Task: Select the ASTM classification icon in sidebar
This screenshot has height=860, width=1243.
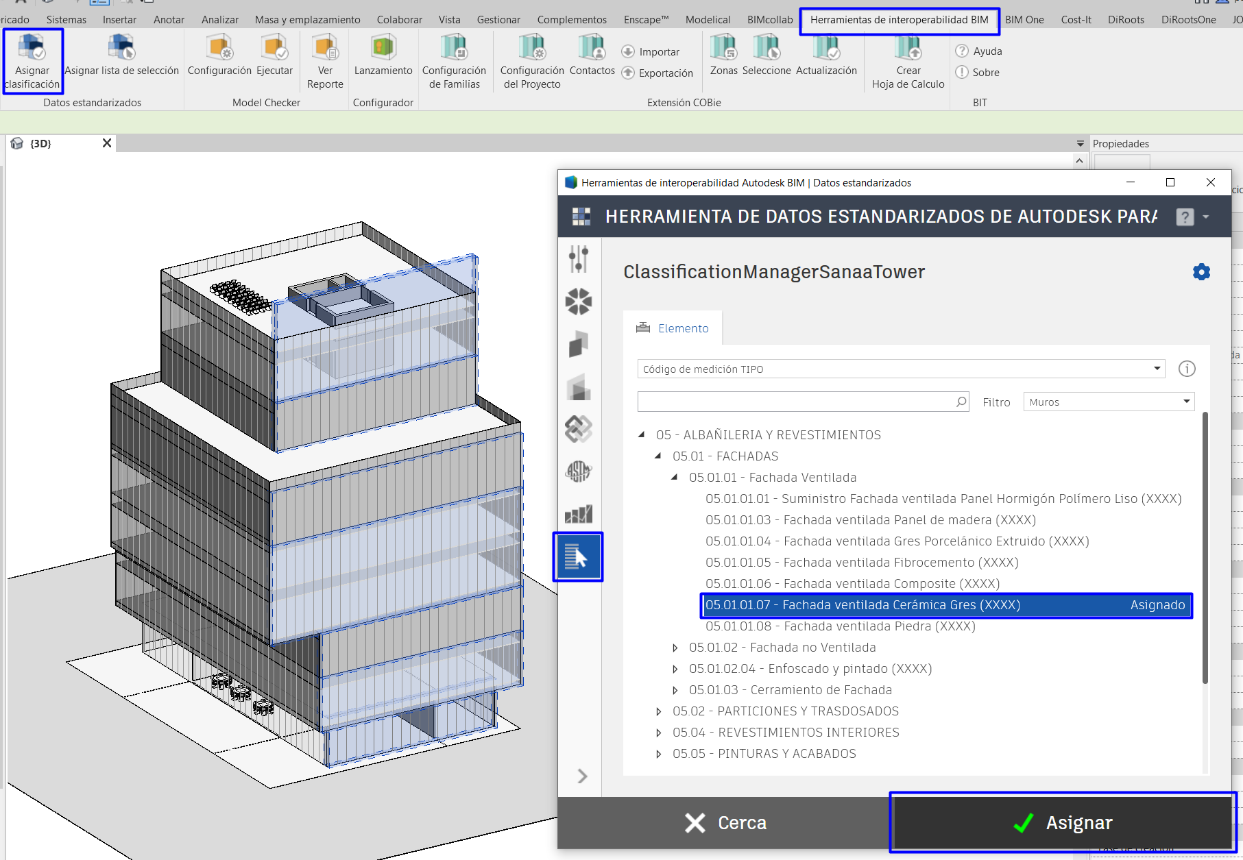Action: tap(578, 471)
